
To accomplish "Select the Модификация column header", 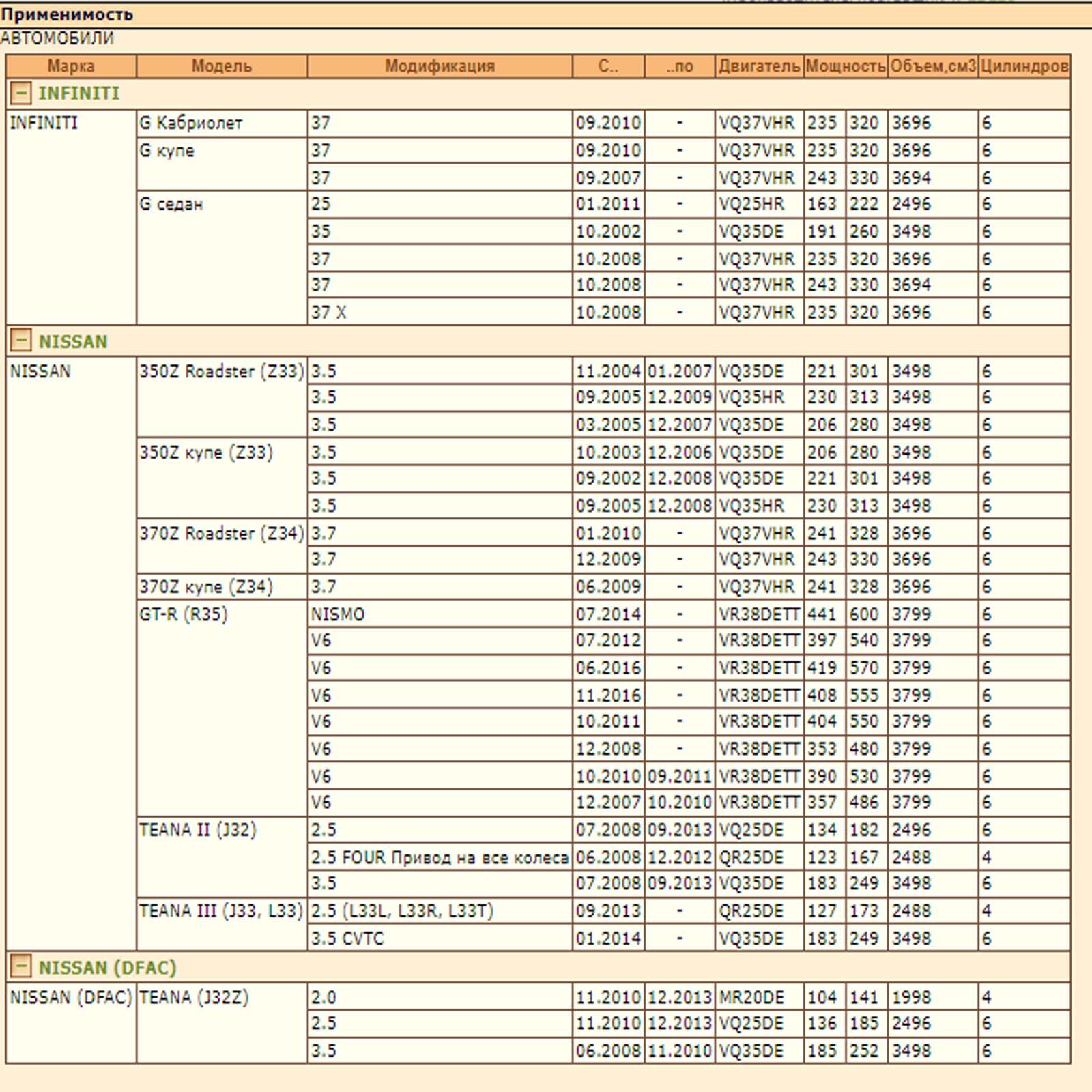I will pos(440,66).
